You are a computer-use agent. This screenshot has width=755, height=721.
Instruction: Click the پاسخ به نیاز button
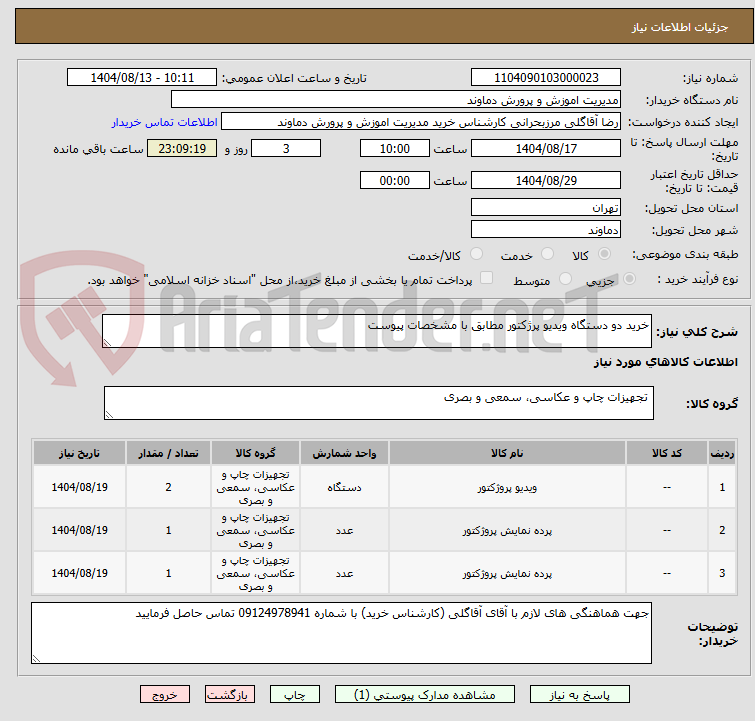579,695
